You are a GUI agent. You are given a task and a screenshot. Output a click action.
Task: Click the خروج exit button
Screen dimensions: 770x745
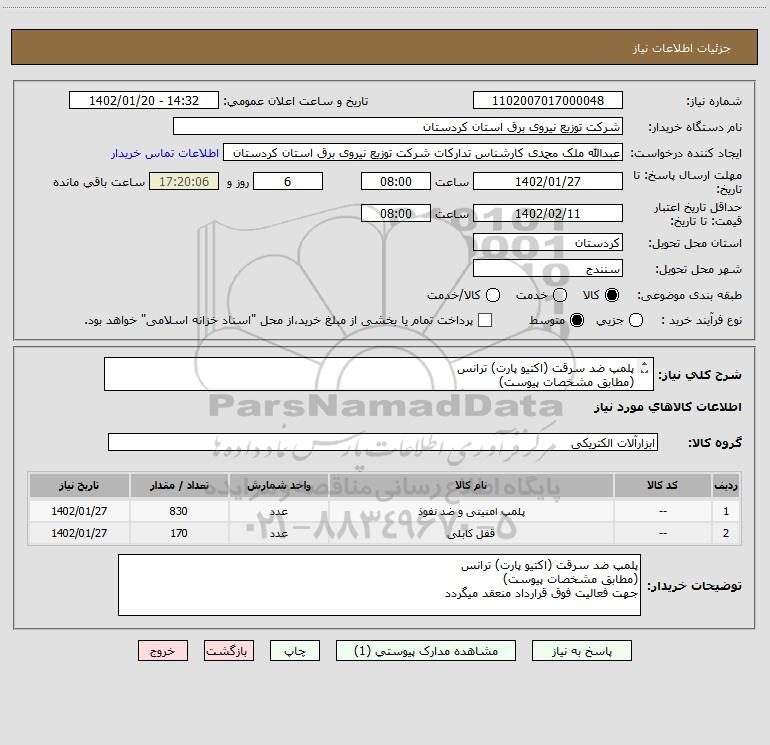tap(163, 651)
